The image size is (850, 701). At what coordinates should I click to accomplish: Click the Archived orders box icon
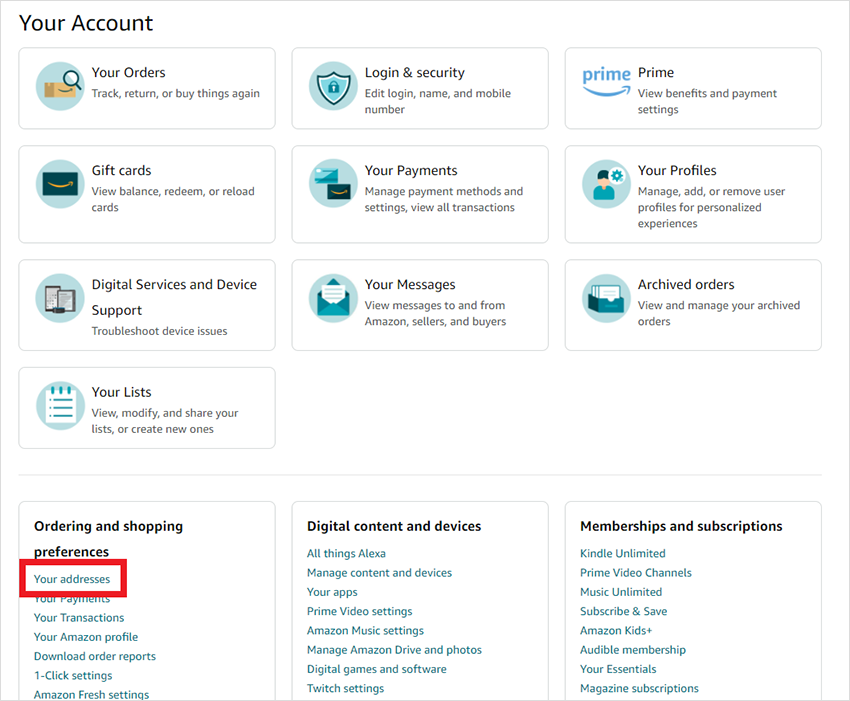(606, 298)
